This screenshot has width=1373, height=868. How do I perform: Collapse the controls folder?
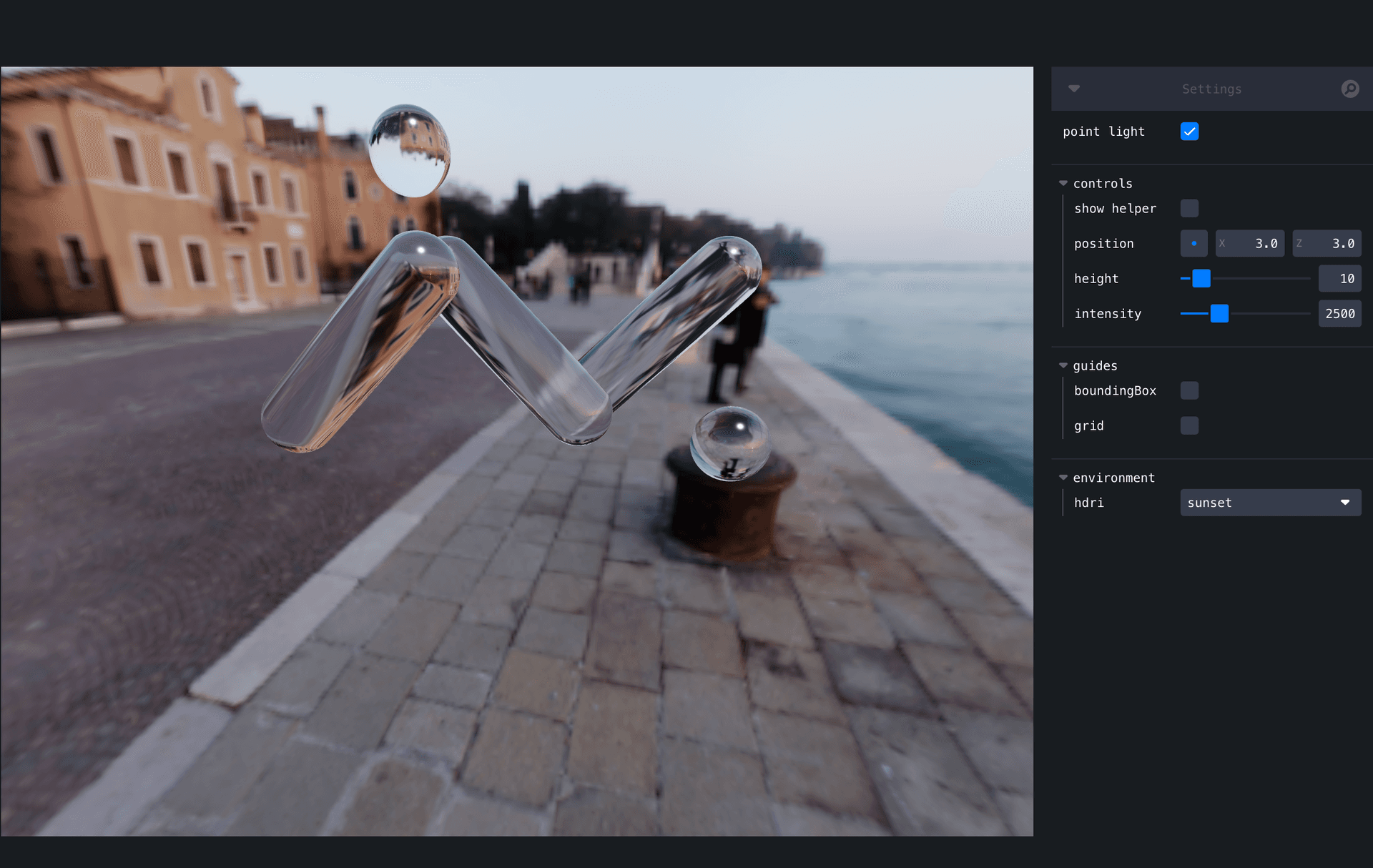click(1063, 182)
